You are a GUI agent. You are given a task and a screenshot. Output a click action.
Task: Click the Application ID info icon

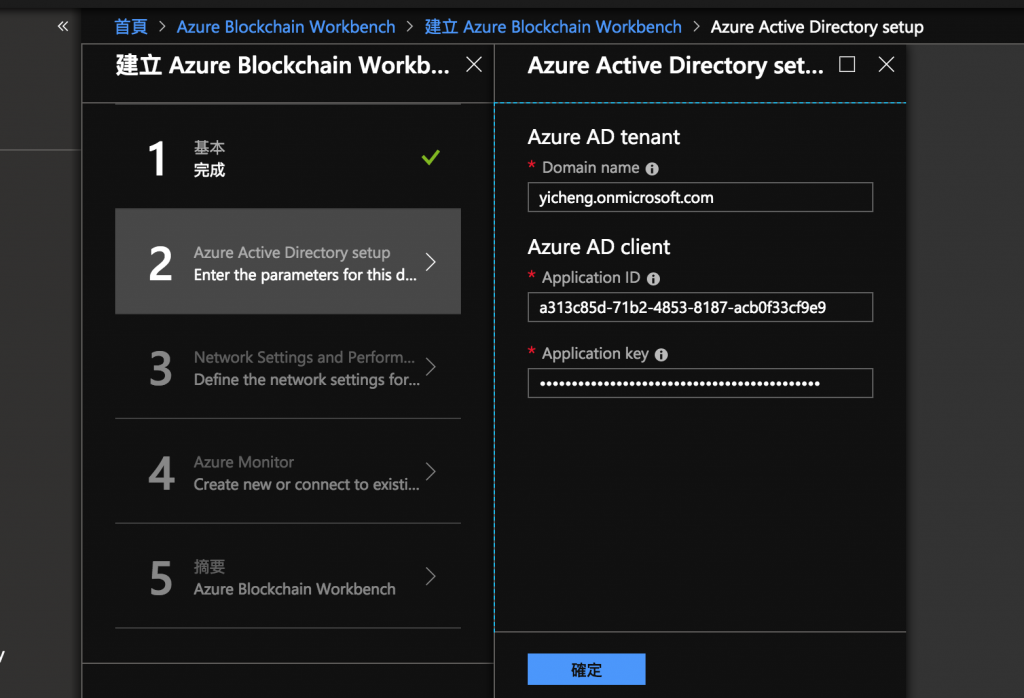coord(654,279)
